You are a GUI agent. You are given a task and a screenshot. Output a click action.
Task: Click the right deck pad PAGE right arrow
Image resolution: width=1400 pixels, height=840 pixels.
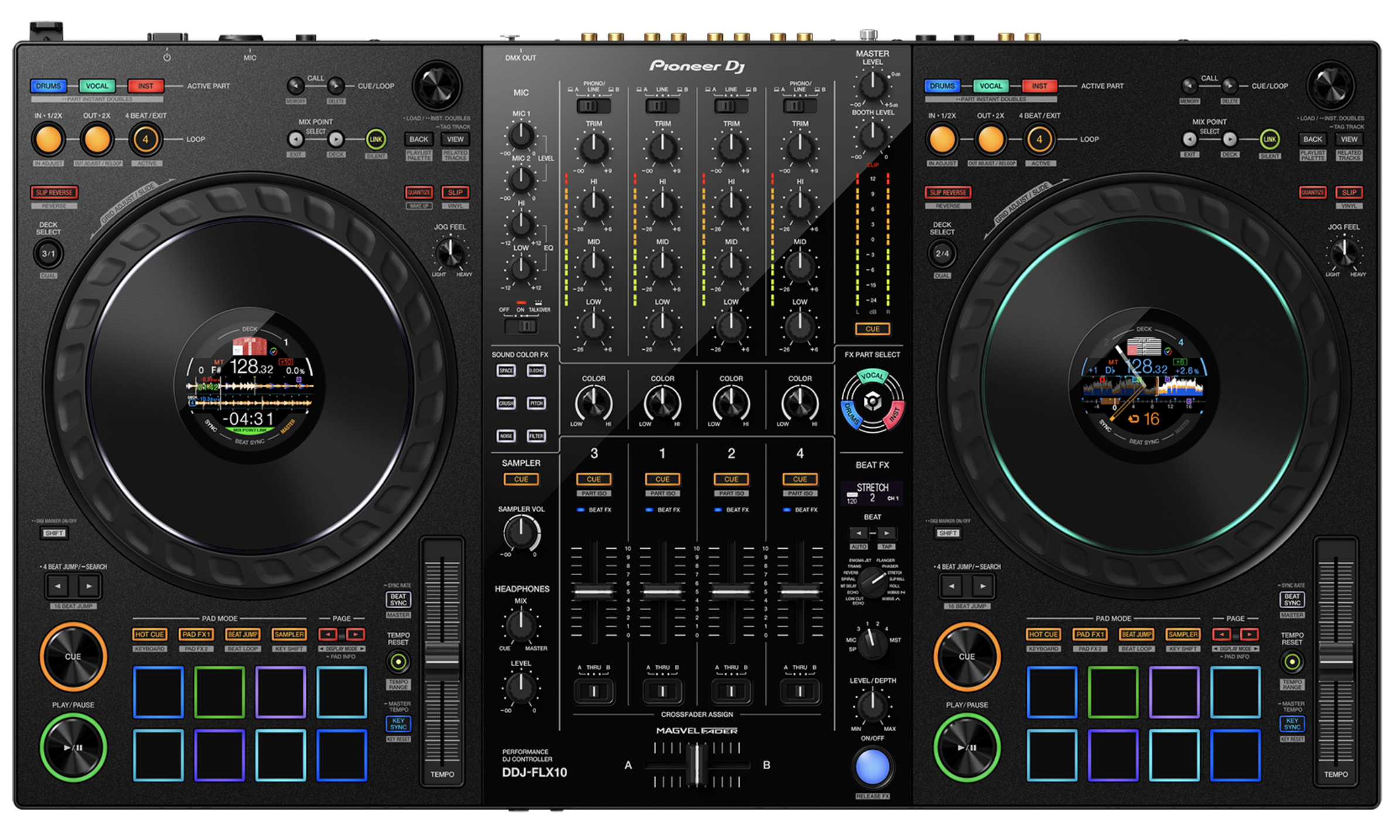tap(1249, 634)
